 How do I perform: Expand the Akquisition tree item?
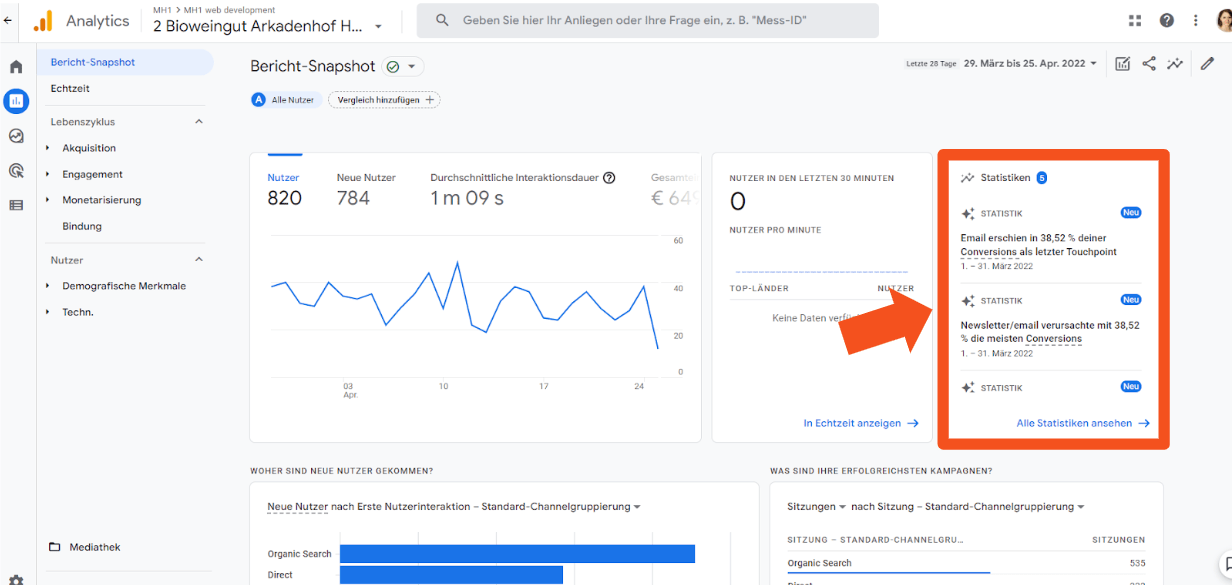click(89, 148)
